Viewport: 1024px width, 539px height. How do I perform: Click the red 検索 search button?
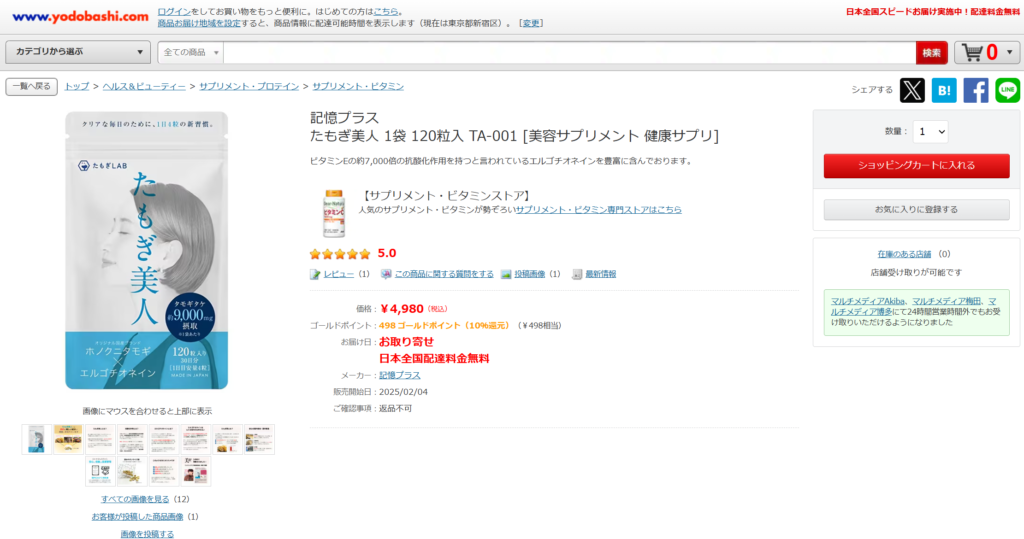tap(931, 52)
